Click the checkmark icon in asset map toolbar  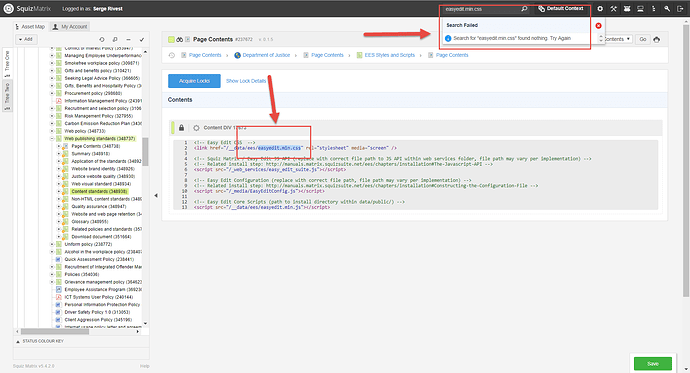click(x=142, y=40)
